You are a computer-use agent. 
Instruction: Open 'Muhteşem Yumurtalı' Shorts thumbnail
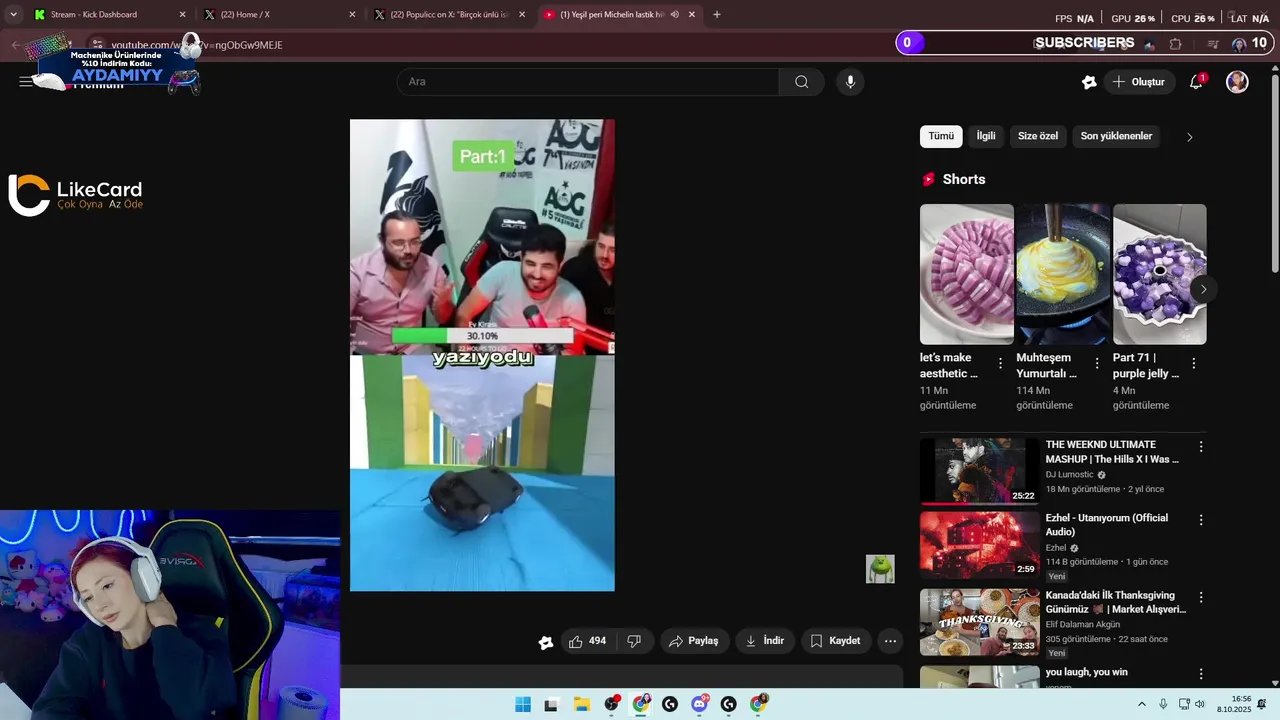[x=1063, y=274]
